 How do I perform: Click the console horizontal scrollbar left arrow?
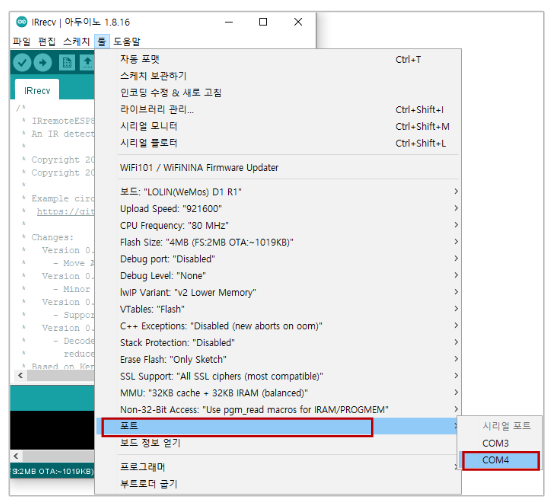[x=16, y=456]
